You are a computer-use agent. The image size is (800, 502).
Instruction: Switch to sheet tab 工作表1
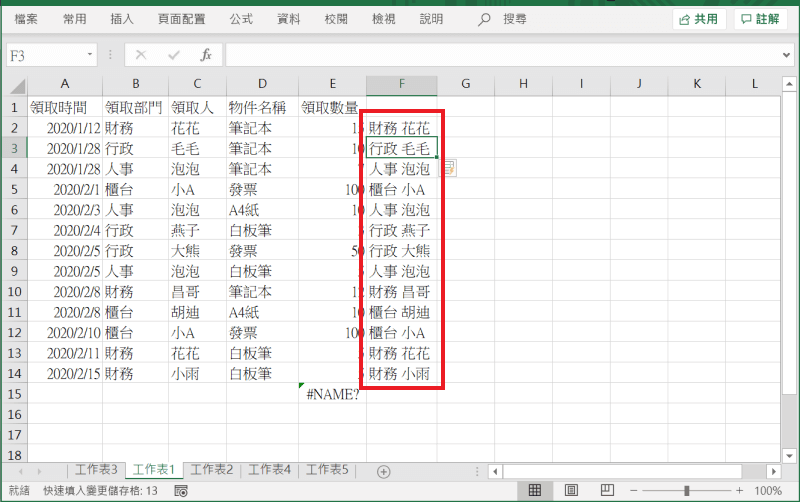tap(154, 469)
